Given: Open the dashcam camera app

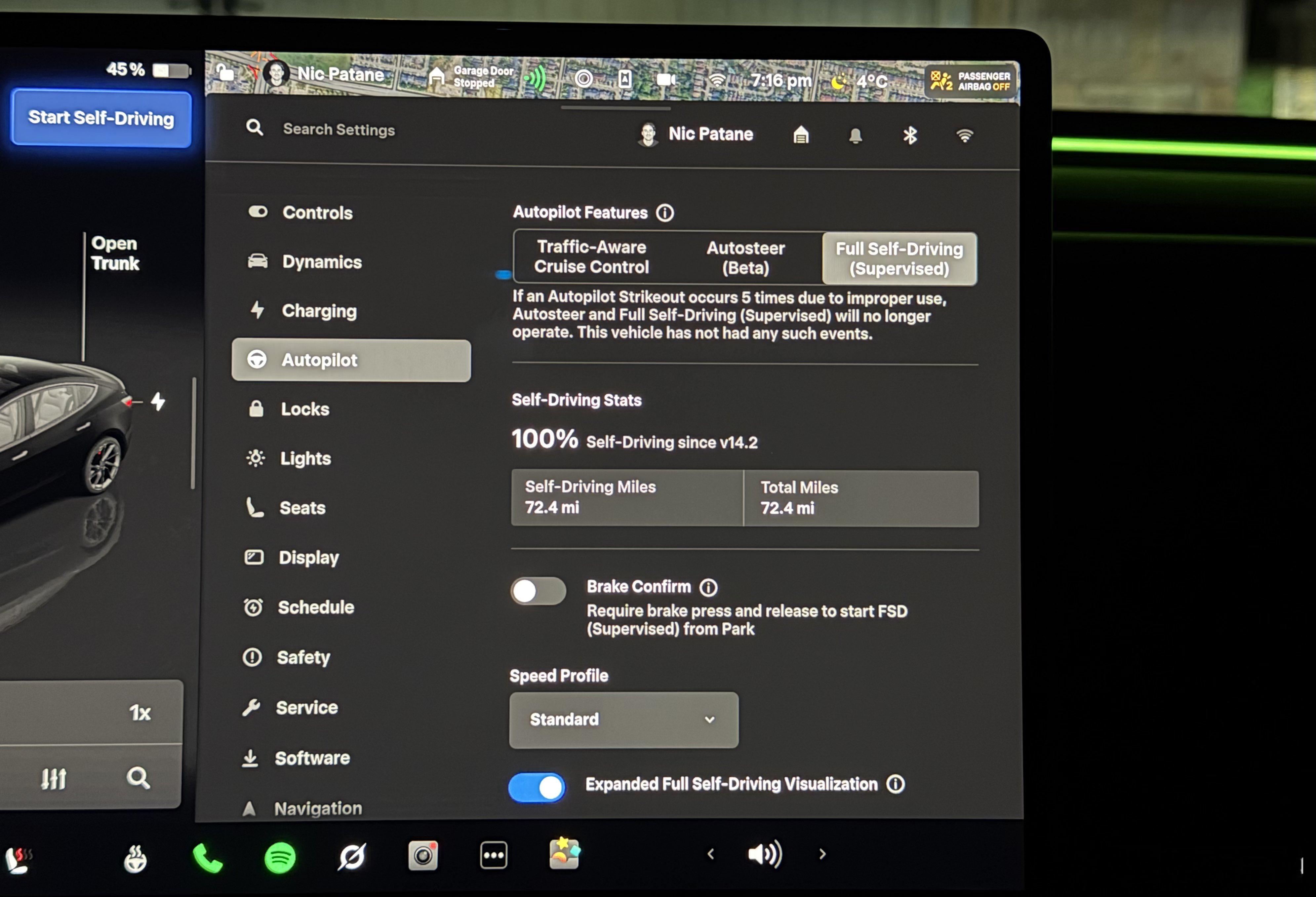Looking at the screenshot, I should 423,855.
